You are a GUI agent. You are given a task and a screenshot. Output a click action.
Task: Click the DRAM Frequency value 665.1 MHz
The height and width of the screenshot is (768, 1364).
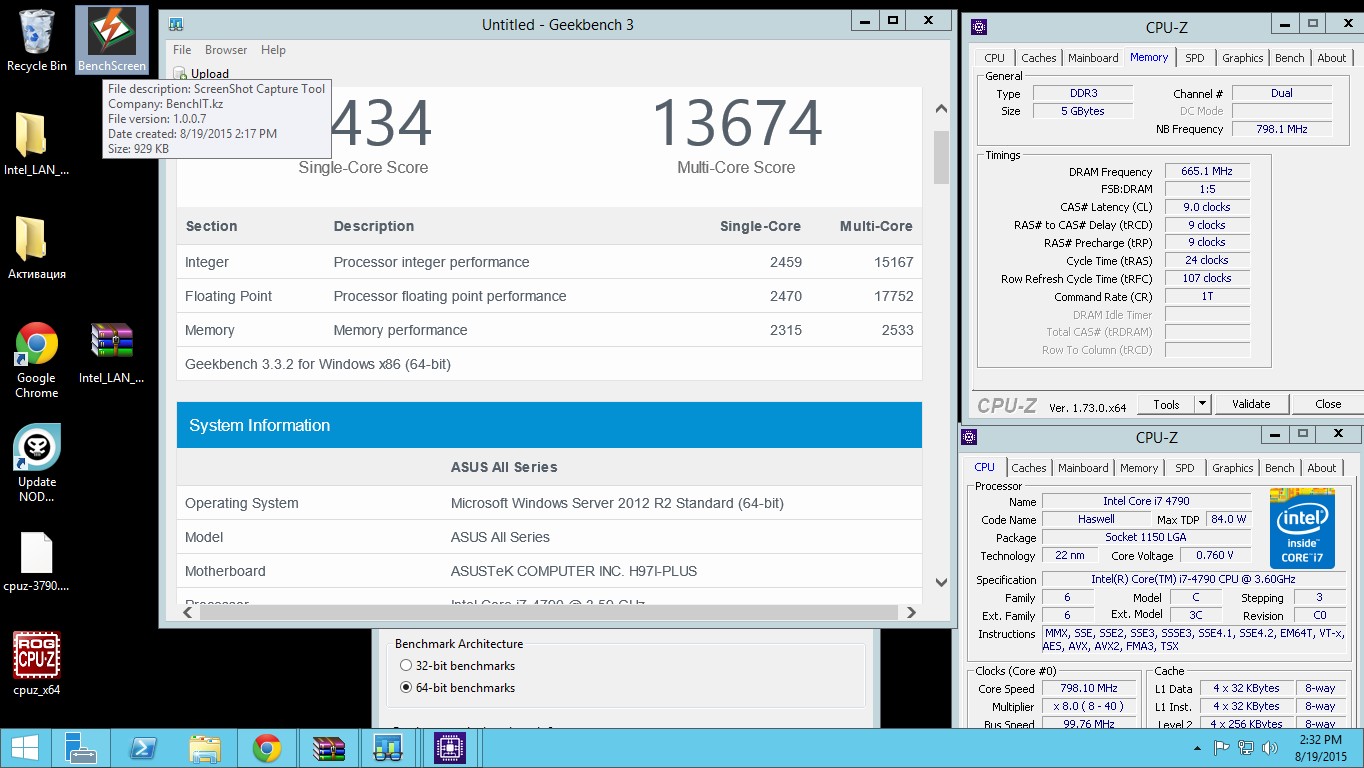coord(1207,171)
